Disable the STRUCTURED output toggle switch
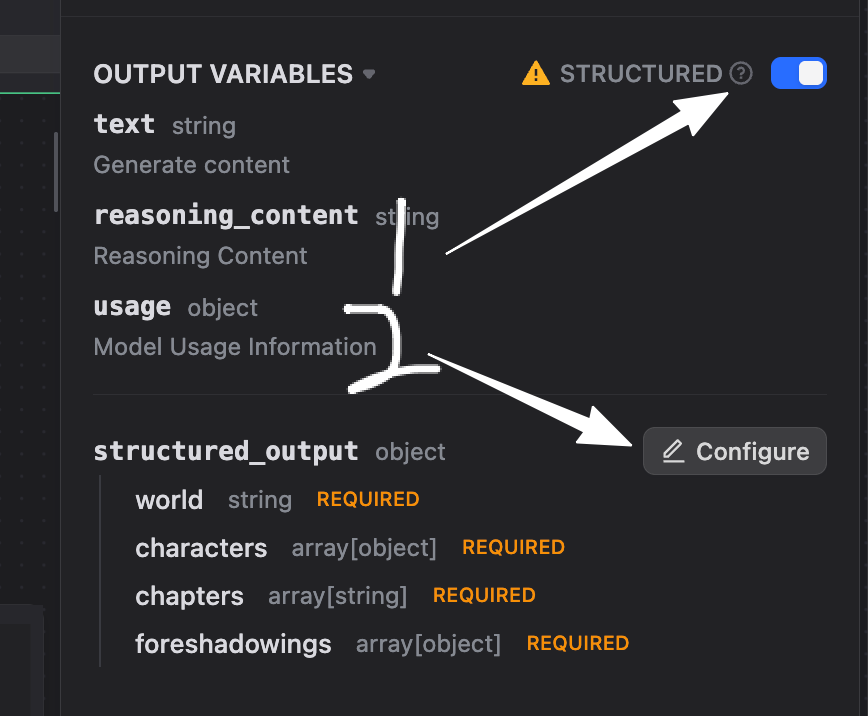This screenshot has width=868, height=716. [798, 74]
